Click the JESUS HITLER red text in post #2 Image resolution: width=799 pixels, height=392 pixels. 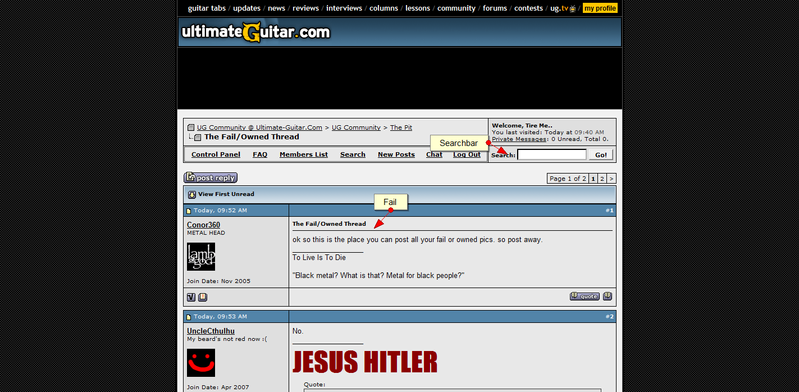coord(365,362)
